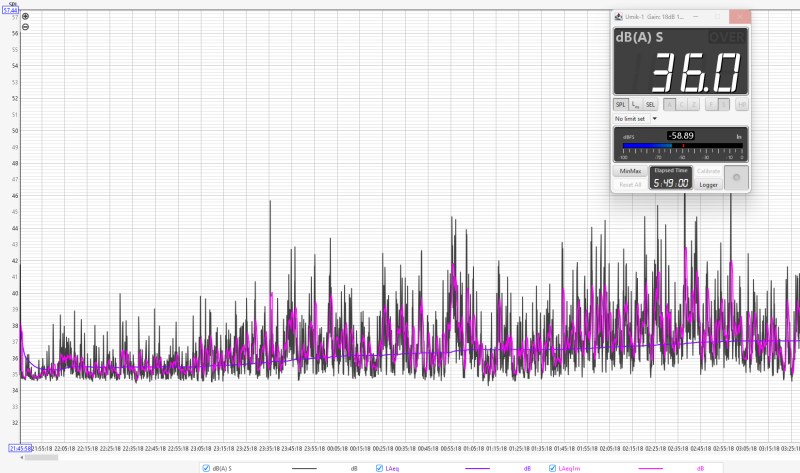Click the MinMax button
The image size is (800, 473).
click(630, 171)
